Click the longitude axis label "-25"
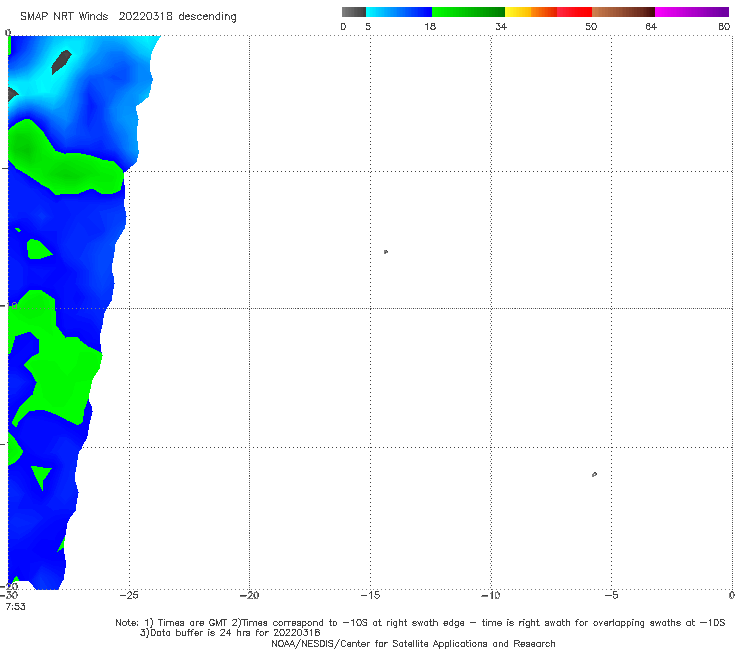Screen dimensions: 740x650 (x=129, y=595)
